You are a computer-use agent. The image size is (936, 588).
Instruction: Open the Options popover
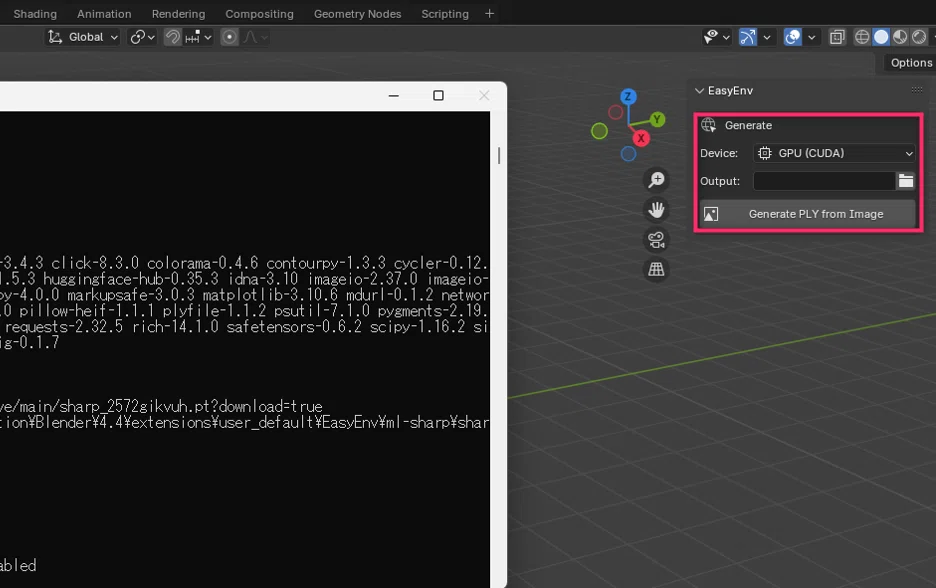pos(911,63)
